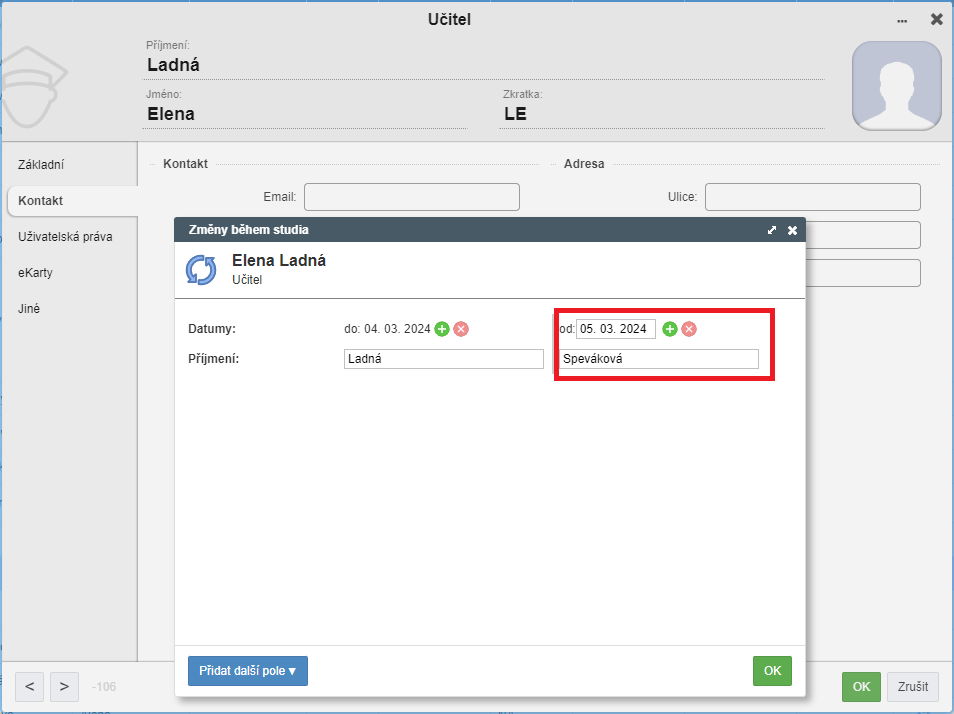The width and height of the screenshot is (954, 714).
Task: Click the Zrušit button
Action: click(913, 687)
